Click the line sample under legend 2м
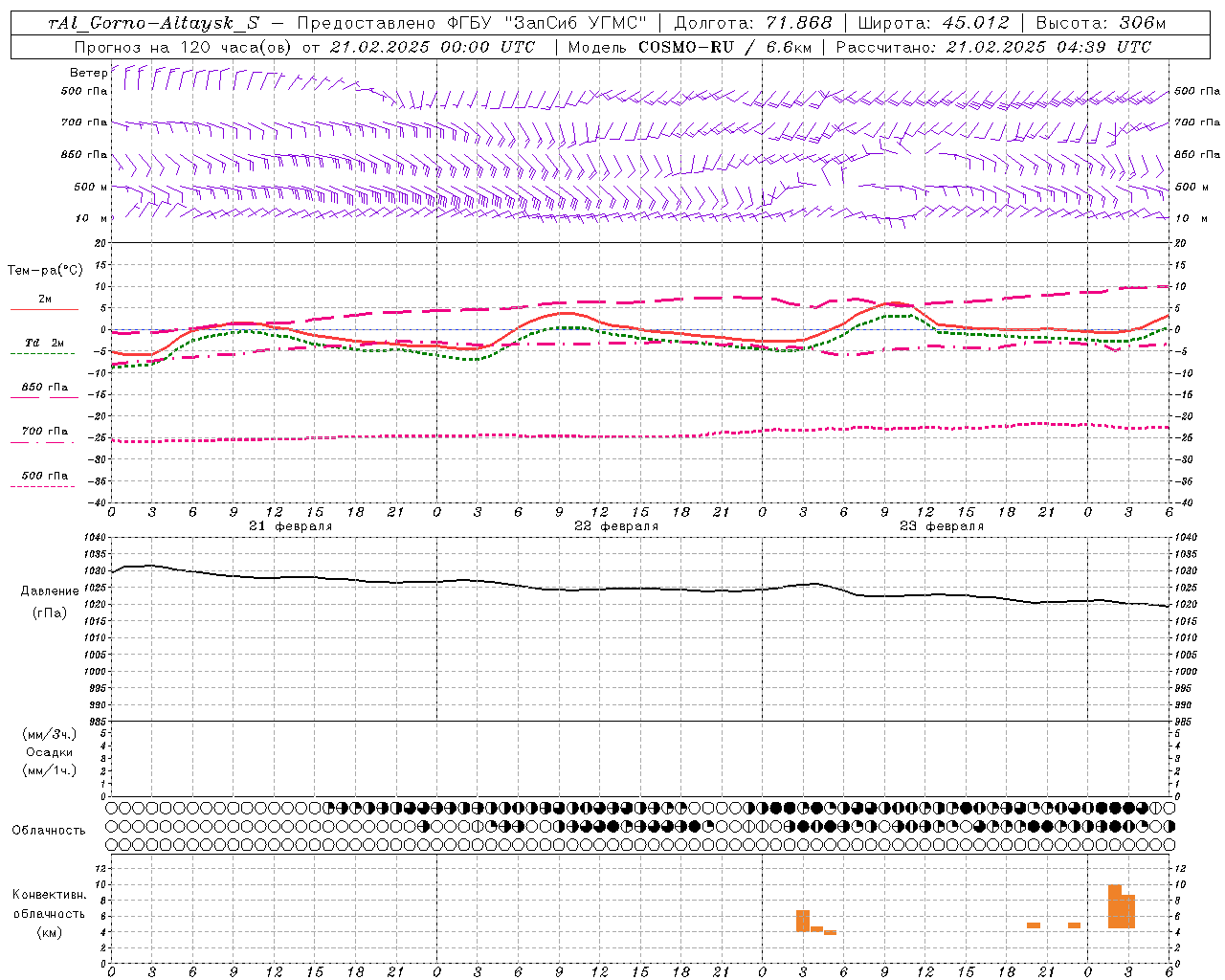The image size is (1225, 980). point(44,309)
